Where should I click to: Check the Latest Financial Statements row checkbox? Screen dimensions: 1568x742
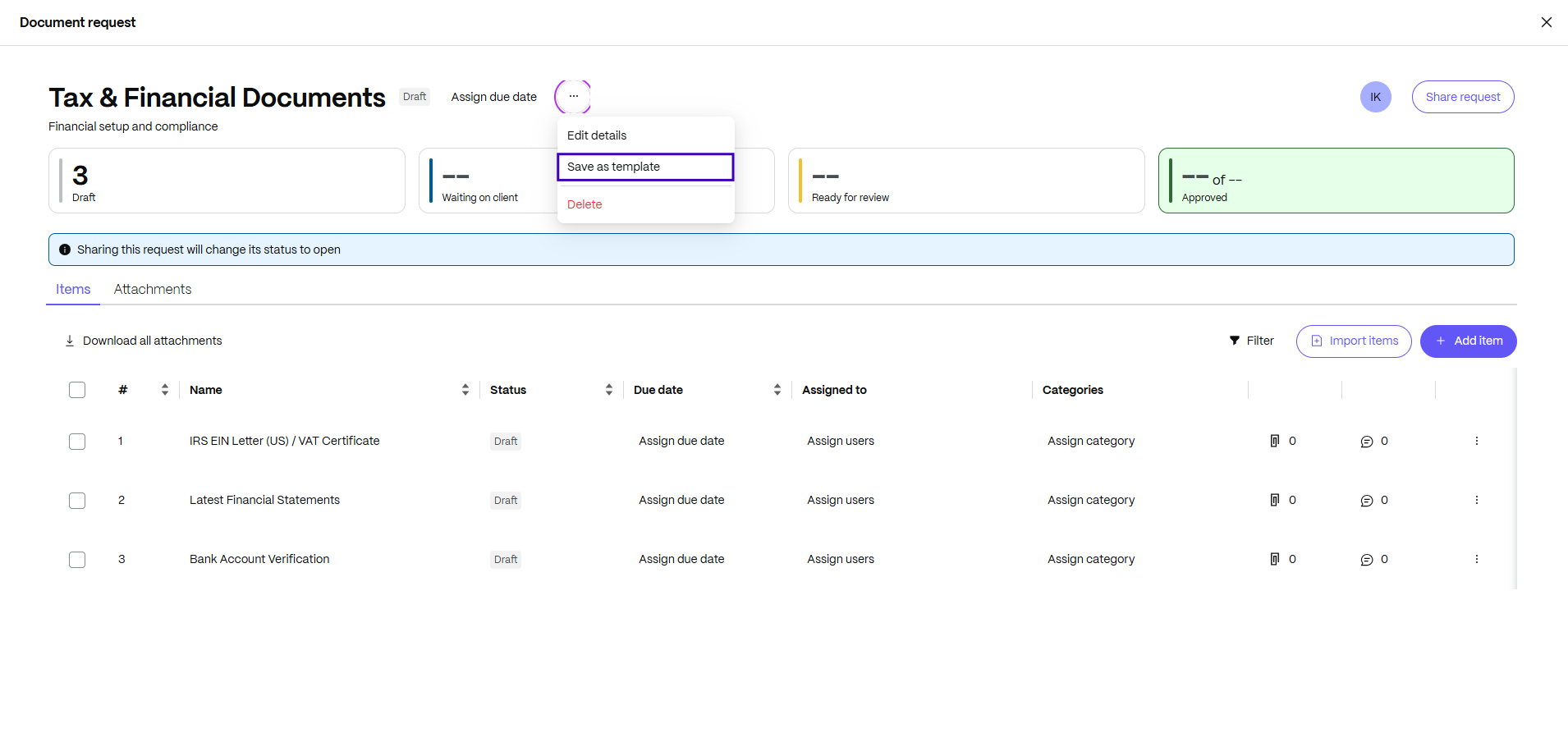click(77, 500)
